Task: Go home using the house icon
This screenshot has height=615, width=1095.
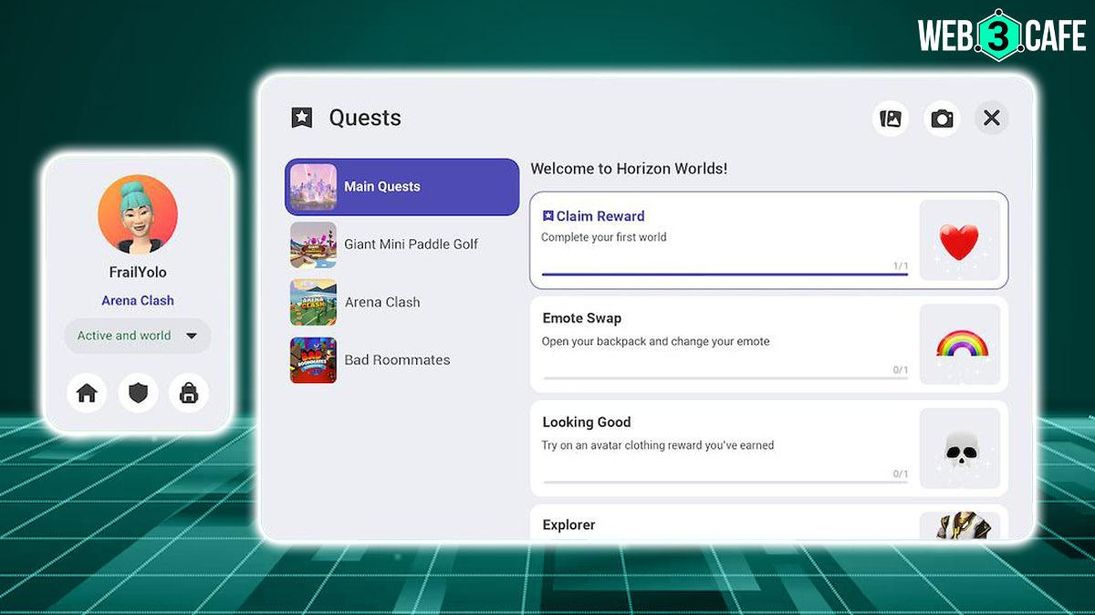Action: pos(87,393)
